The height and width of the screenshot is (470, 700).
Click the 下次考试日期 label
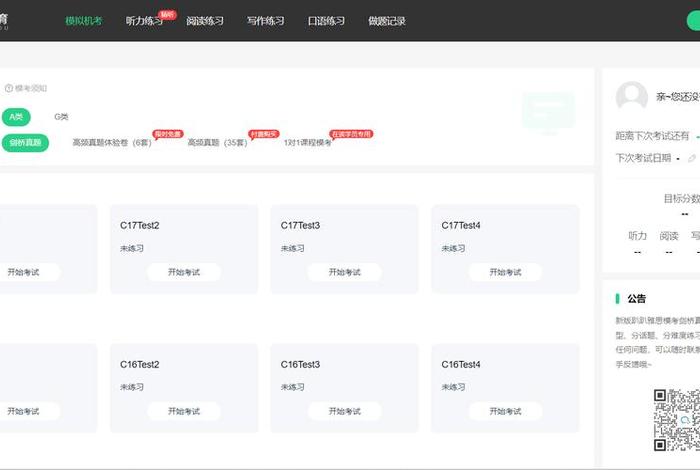click(x=643, y=158)
